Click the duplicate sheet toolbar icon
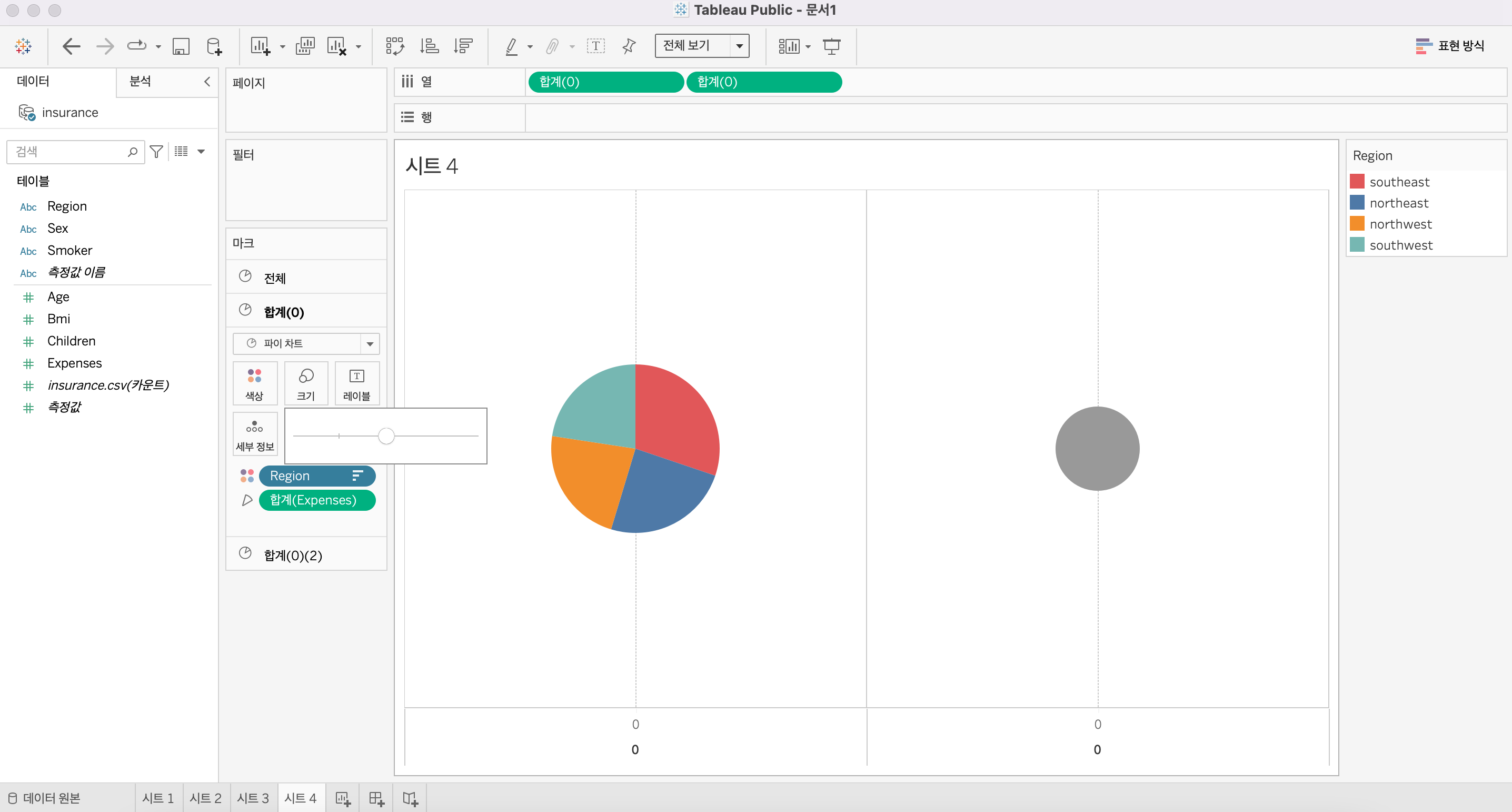 tap(305, 46)
